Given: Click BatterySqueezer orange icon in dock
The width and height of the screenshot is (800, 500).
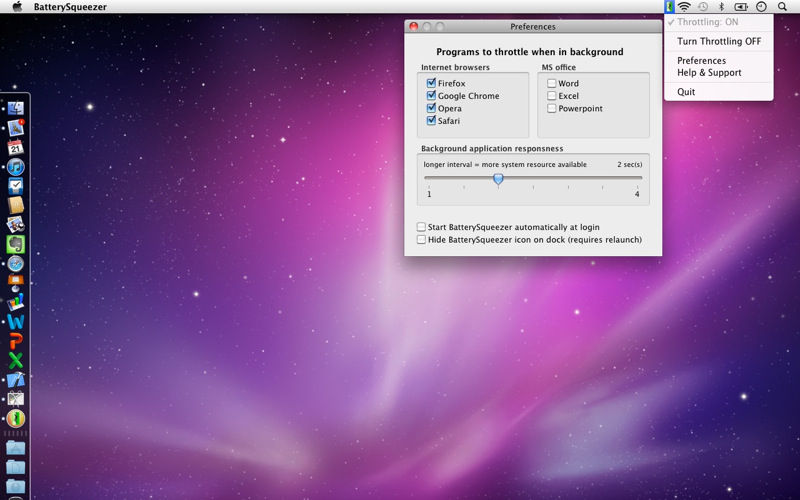Looking at the screenshot, I should coord(15,418).
